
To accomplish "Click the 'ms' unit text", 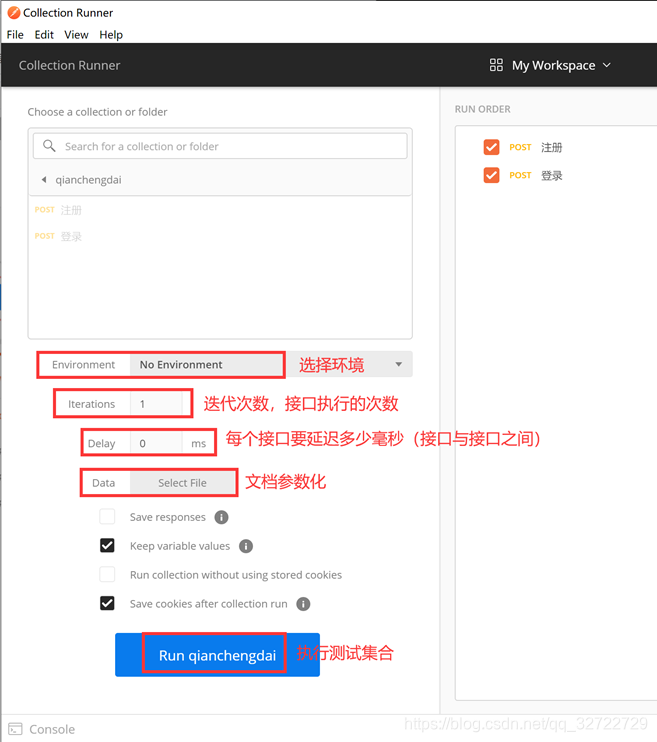I will (199, 444).
